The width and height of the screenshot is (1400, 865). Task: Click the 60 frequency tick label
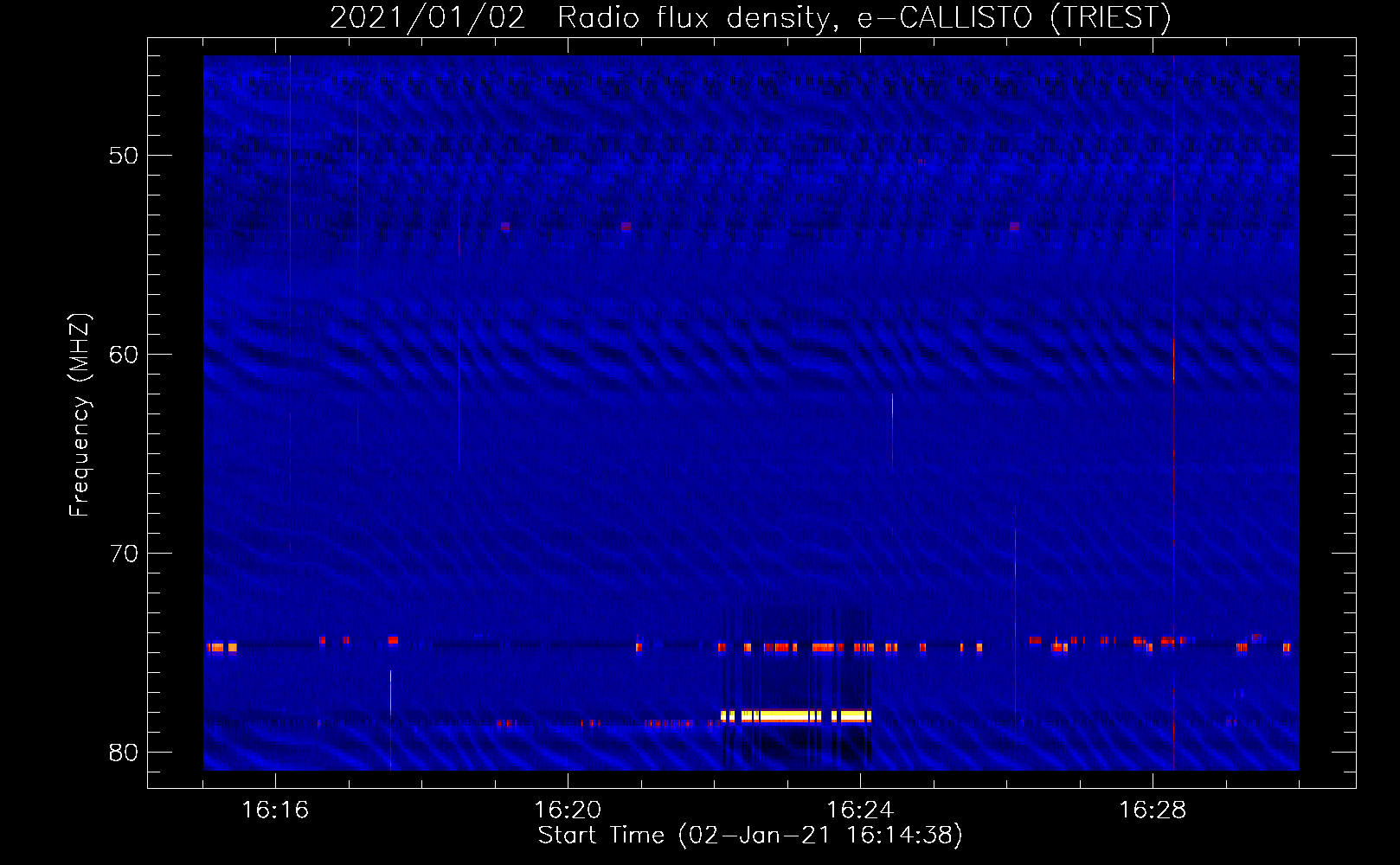click(124, 355)
